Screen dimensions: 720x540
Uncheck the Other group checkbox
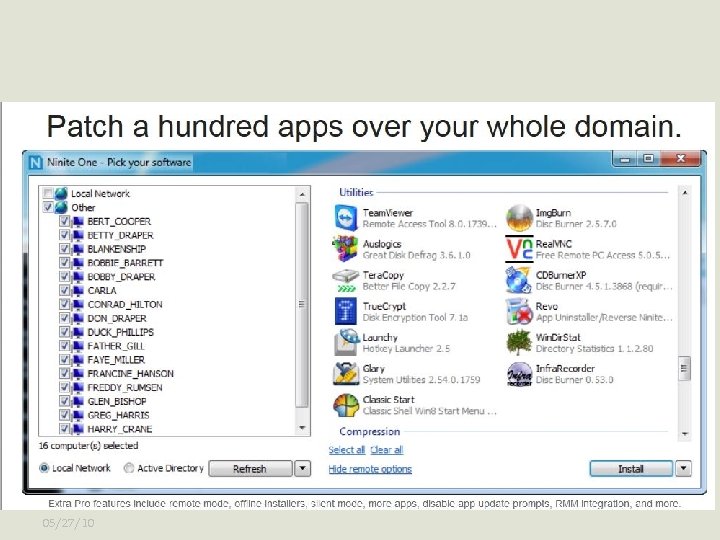click(47, 207)
